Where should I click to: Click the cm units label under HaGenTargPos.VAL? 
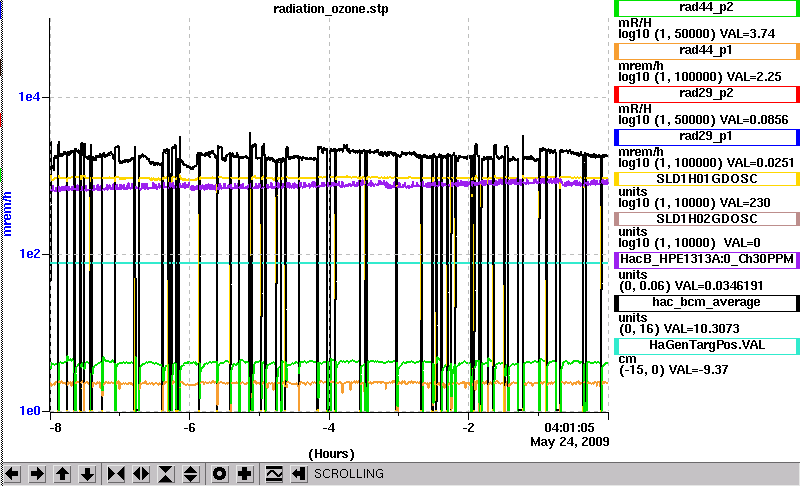628,360
